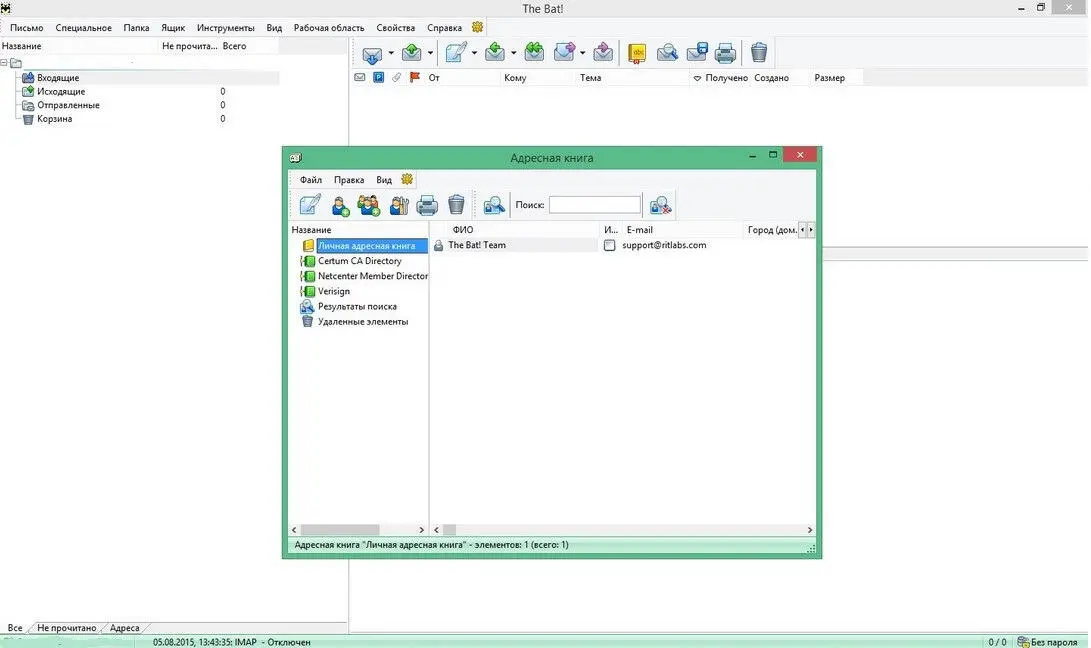Select Netcenter Member Directory entry
This screenshot has height=648, width=1091.
[373, 276]
